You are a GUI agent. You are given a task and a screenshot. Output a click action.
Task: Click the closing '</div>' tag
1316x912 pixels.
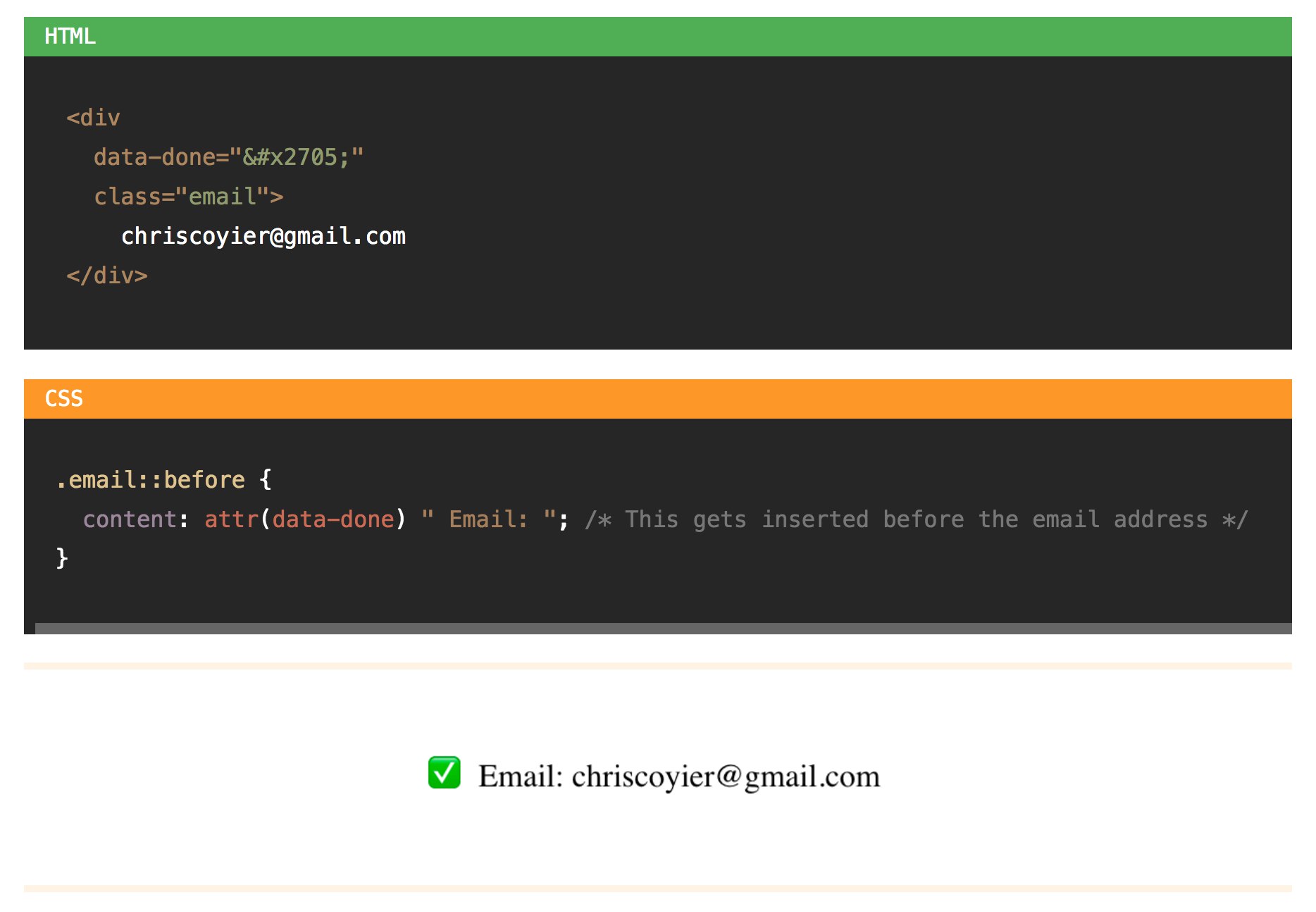click(107, 276)
